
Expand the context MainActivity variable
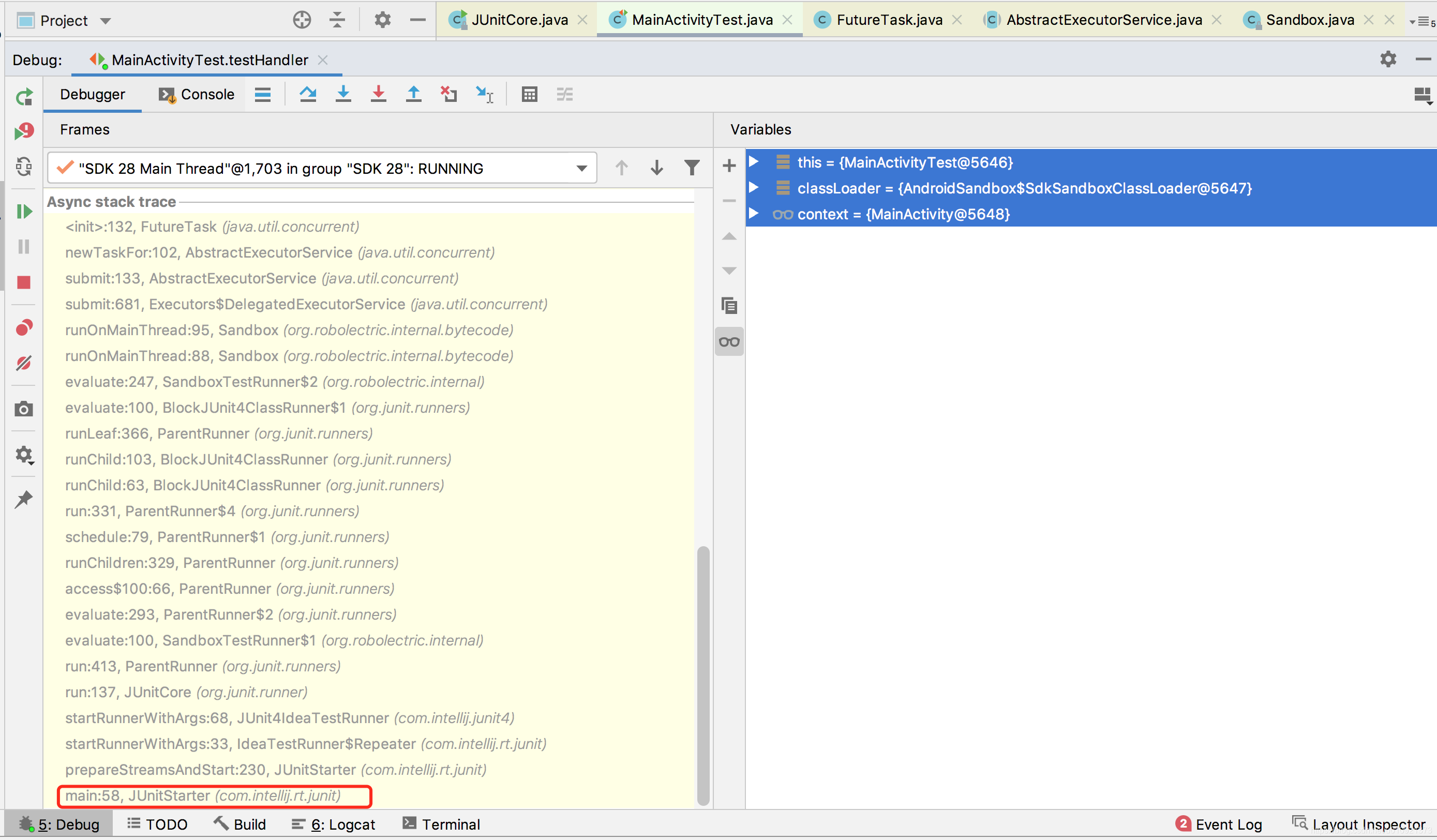click(x=753, y=214)
